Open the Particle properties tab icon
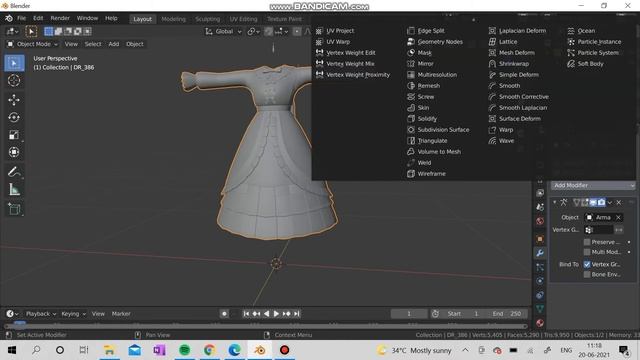640x360 pixels. tap(540, 267)
